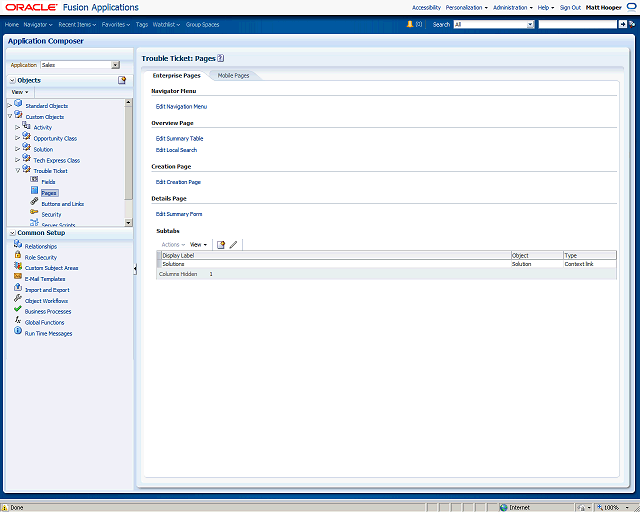The image size is (640, 512).
Task: Click the Display Label column header
Action: [x=336, y=255]
